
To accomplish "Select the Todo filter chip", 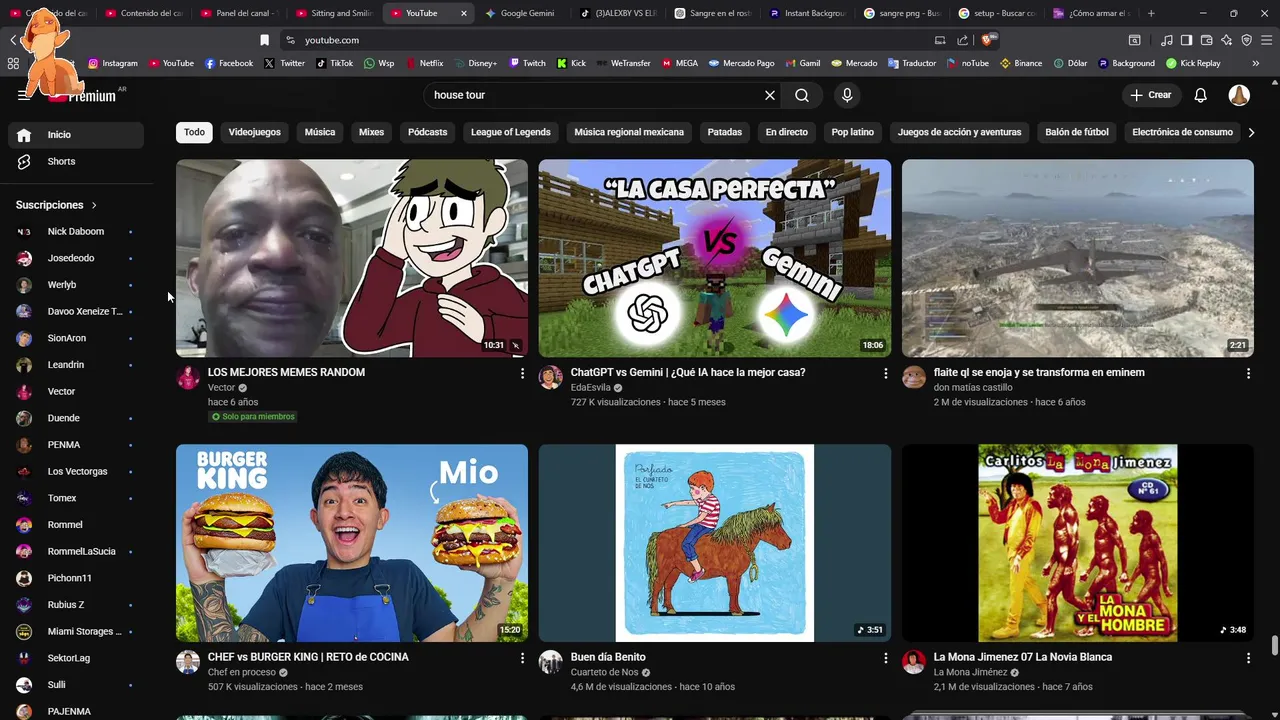I will [194, 132].
